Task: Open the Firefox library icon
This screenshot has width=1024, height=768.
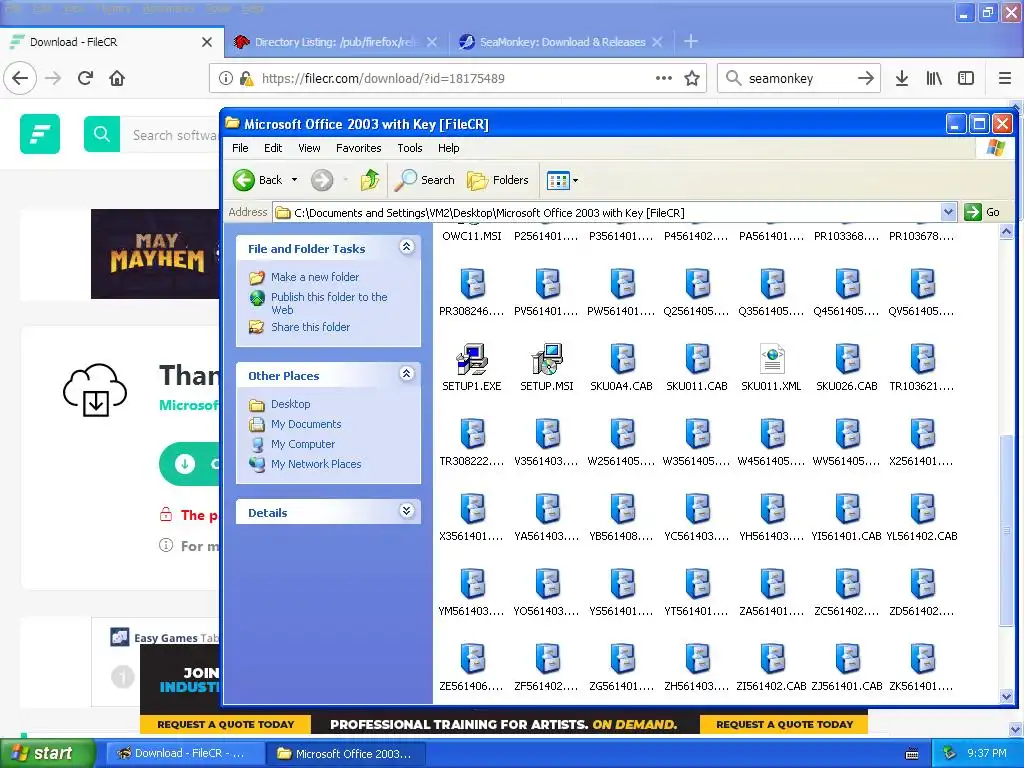Action: (934, 78)
